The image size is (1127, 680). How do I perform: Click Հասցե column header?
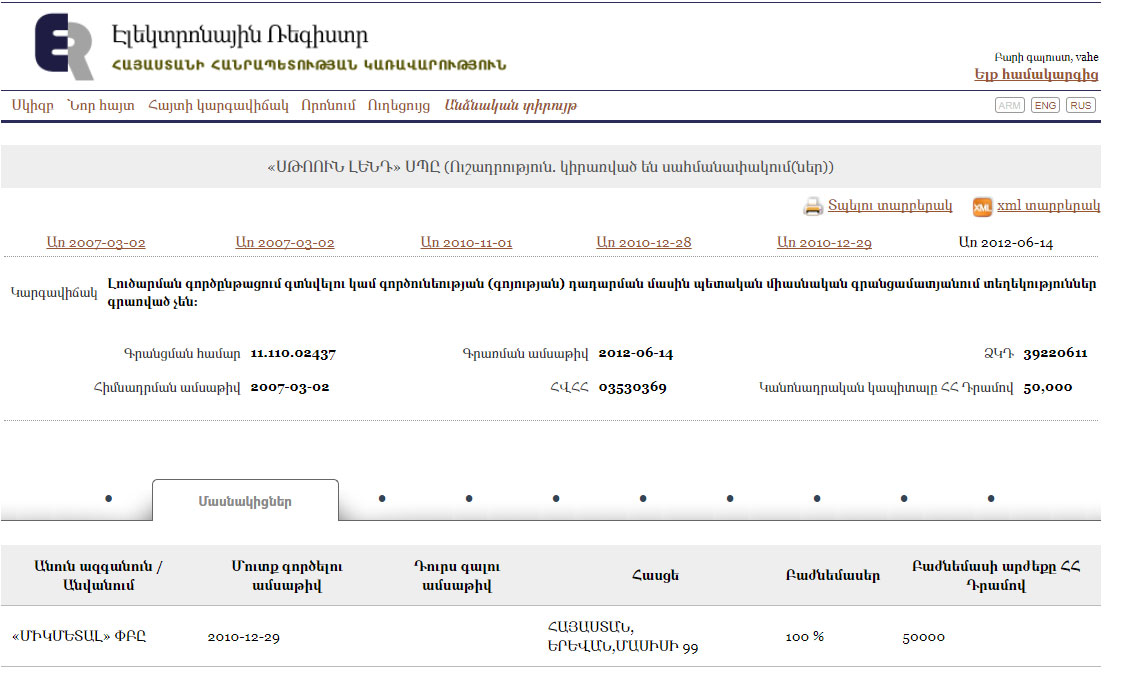click(x=656, y=575)
